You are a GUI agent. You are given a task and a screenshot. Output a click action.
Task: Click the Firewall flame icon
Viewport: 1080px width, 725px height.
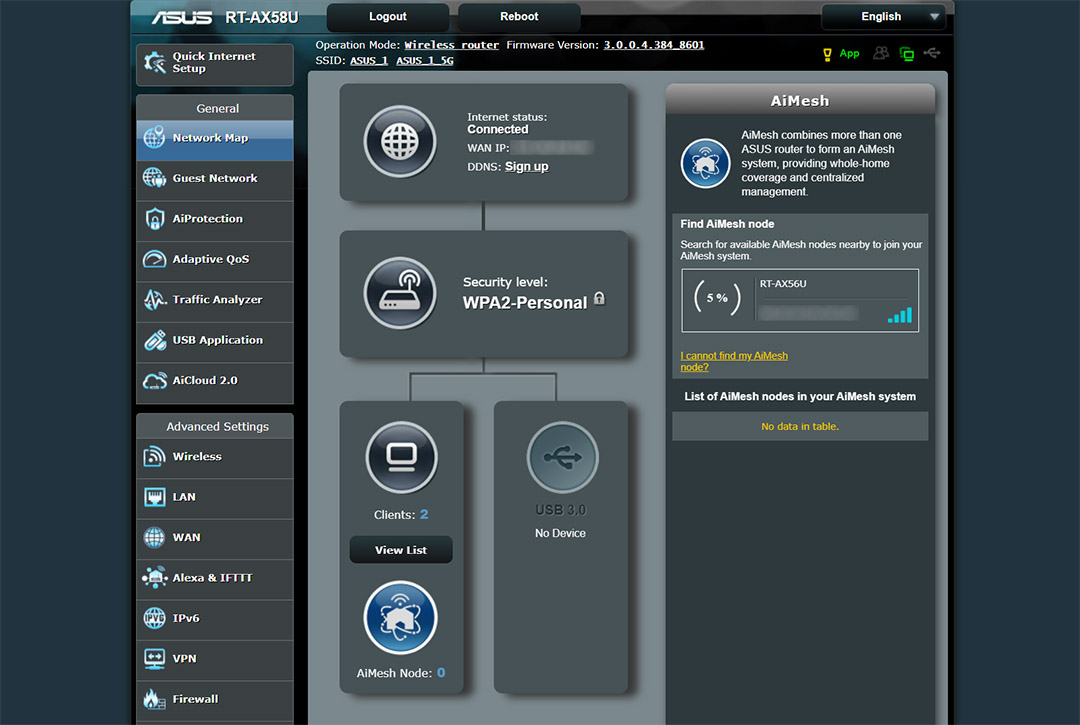154,699
